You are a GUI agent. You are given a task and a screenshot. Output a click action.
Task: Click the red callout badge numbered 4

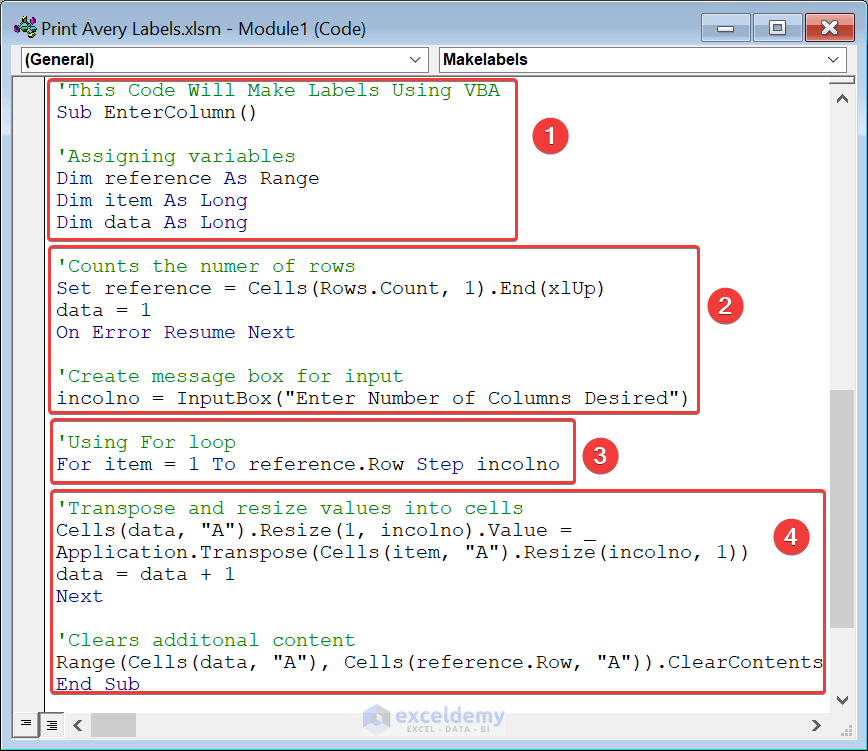tap(791, 537)
